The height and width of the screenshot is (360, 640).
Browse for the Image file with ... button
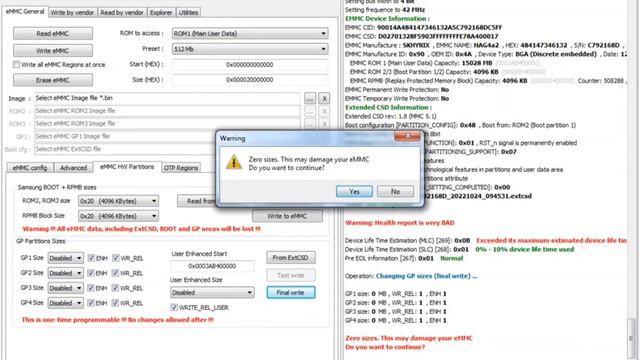click(x=310, y=98)
